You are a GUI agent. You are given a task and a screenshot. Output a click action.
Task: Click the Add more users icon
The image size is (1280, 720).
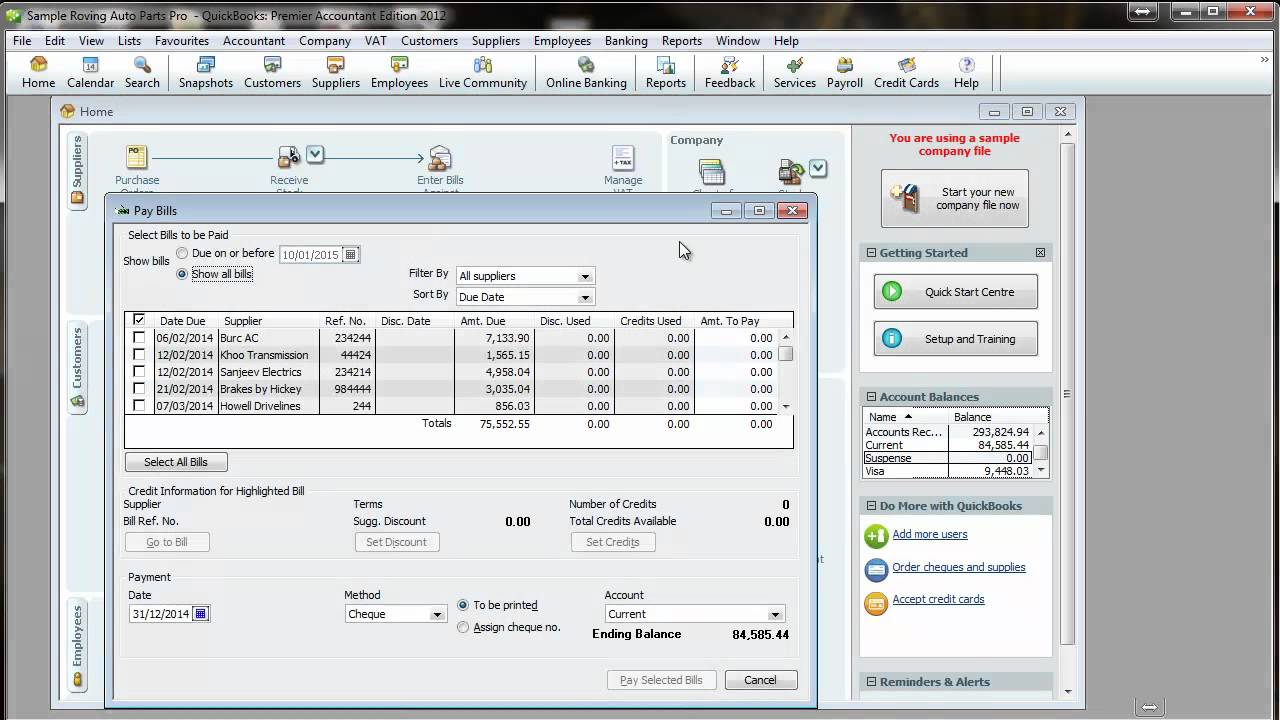(876, 536)
